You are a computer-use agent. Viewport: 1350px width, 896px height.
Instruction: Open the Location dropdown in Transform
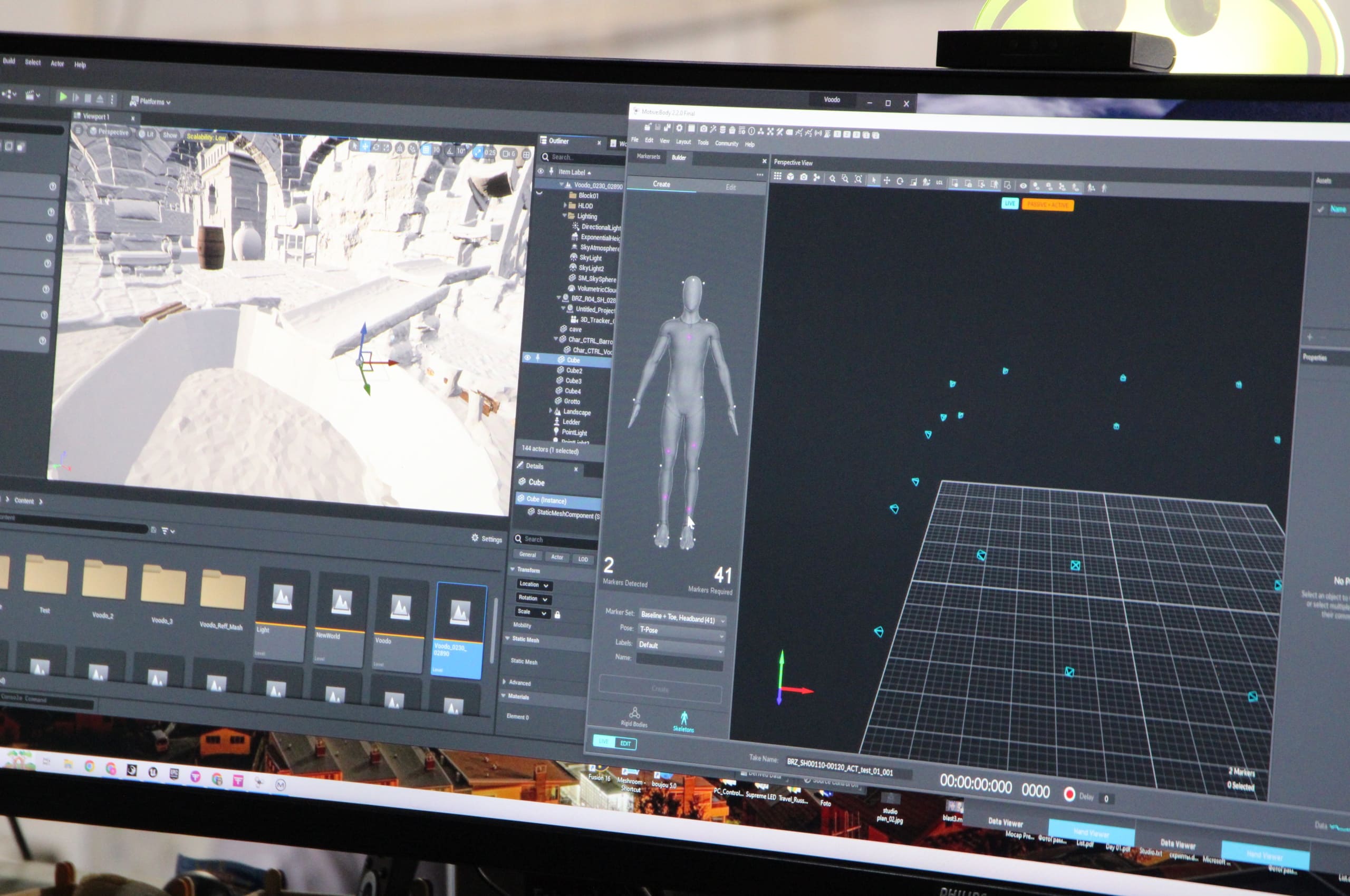[534, 584]
